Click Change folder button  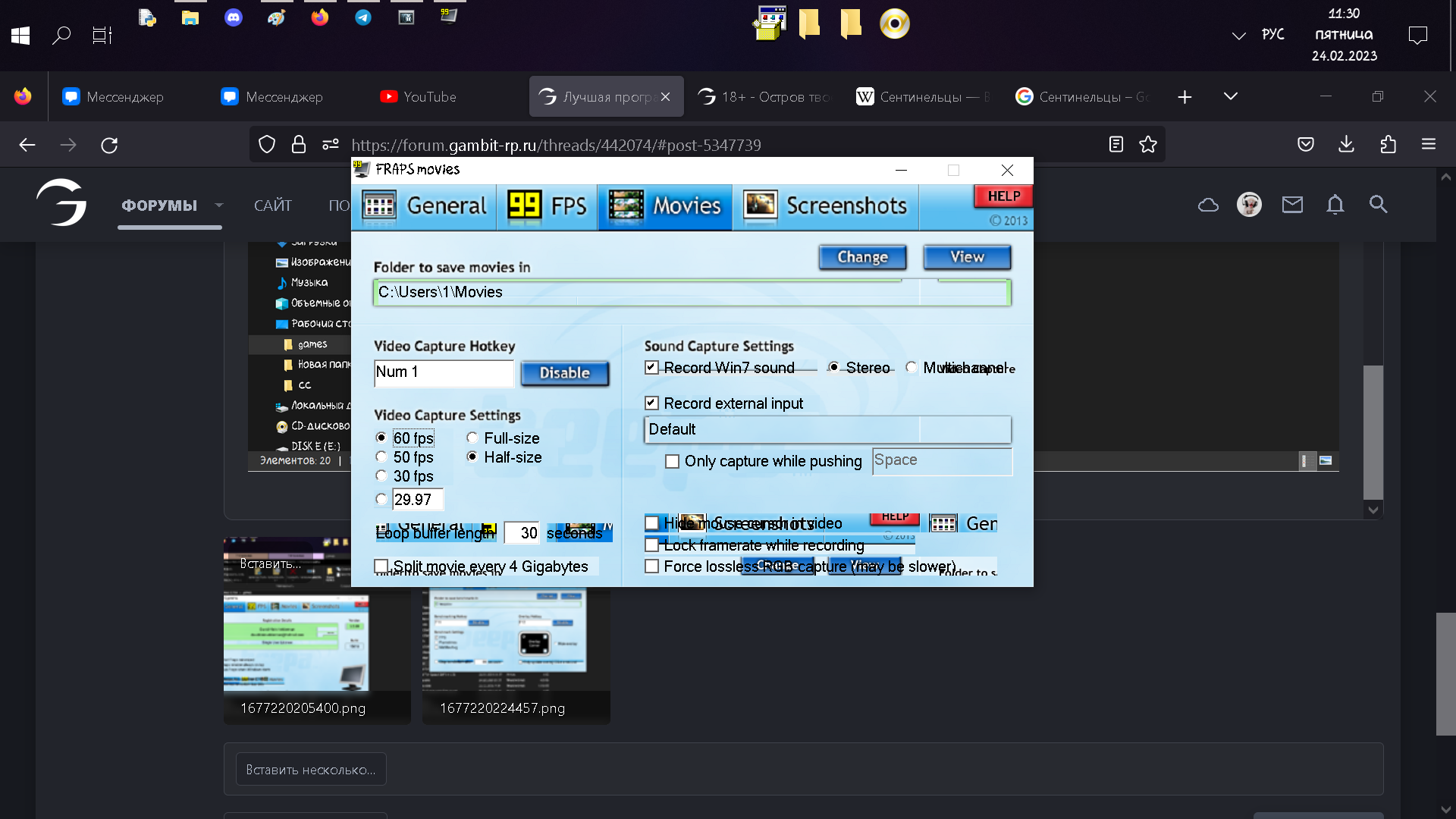click(862, 257)
